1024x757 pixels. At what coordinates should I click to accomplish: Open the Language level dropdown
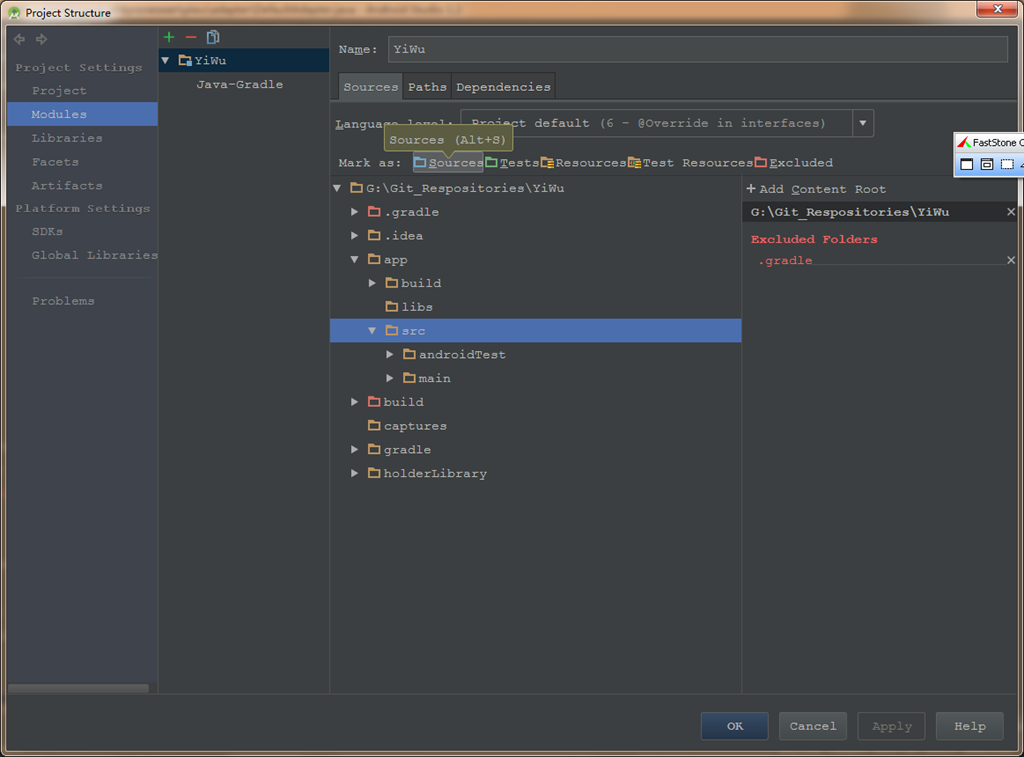(862, 123)
